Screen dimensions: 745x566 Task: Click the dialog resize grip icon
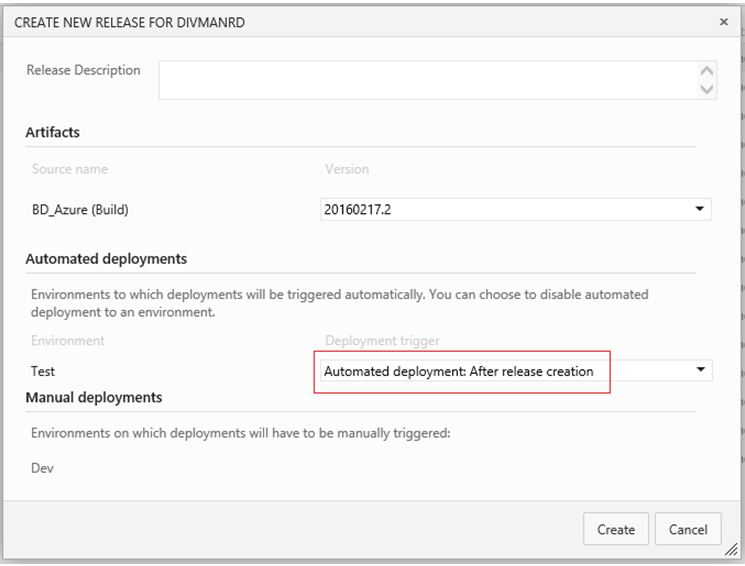click(x=731, y=549)
